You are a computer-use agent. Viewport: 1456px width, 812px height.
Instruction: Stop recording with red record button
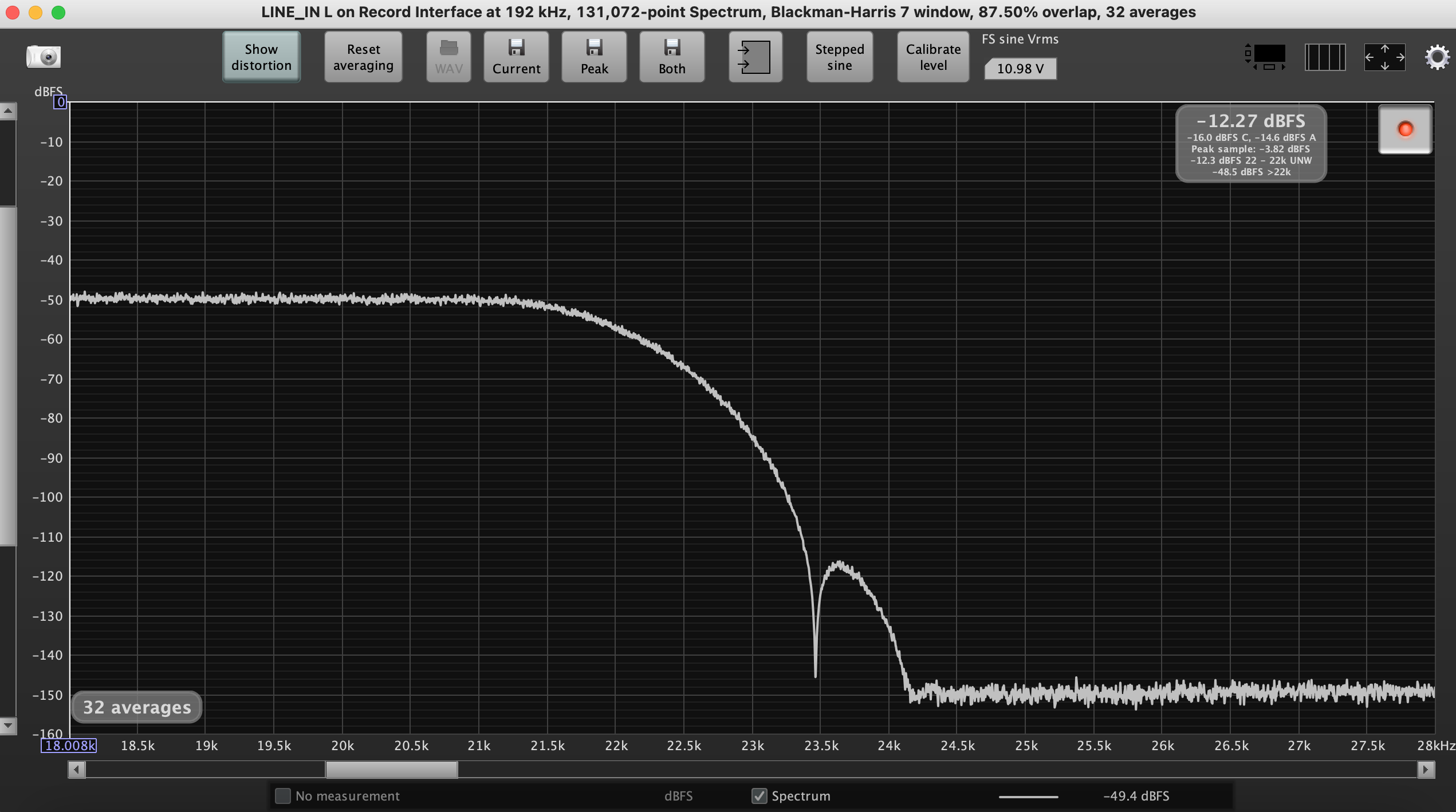click(1405, 129)
